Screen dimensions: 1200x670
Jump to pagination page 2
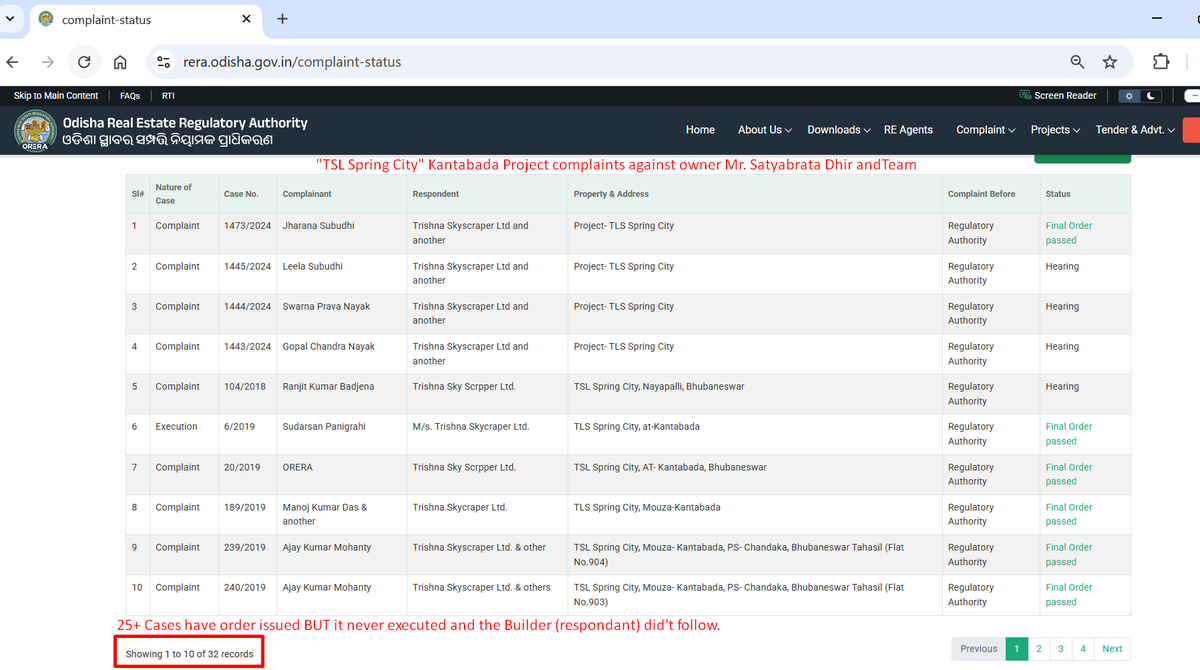pyautogui.click(x=1039, y=649)
